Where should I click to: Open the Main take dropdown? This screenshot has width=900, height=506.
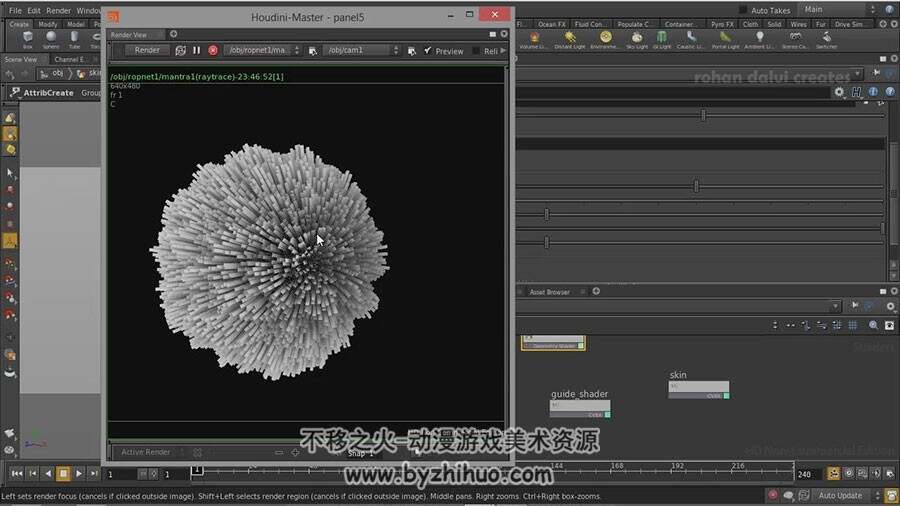tap(839, 10)
